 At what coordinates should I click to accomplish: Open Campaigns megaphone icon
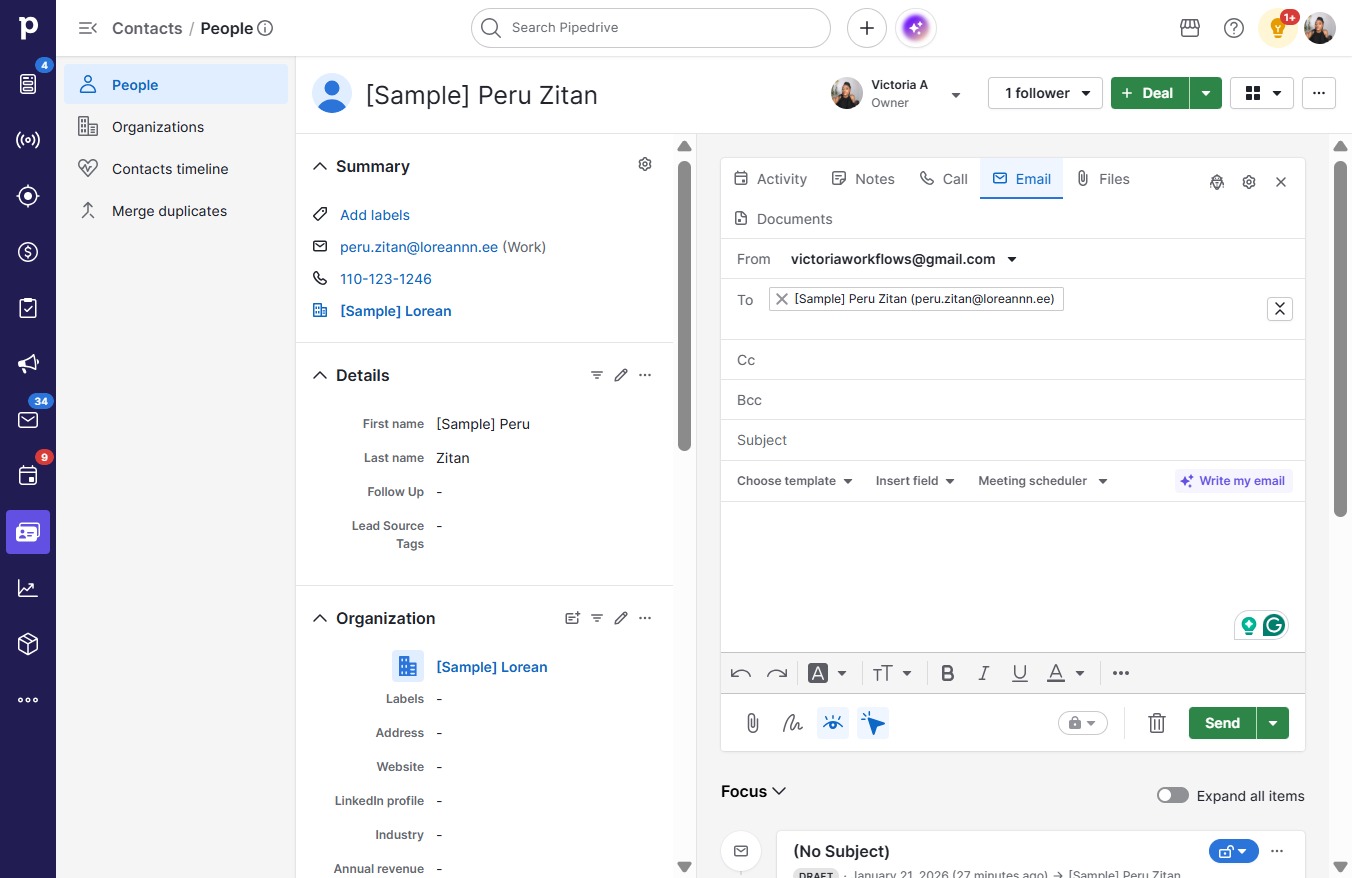28,364
